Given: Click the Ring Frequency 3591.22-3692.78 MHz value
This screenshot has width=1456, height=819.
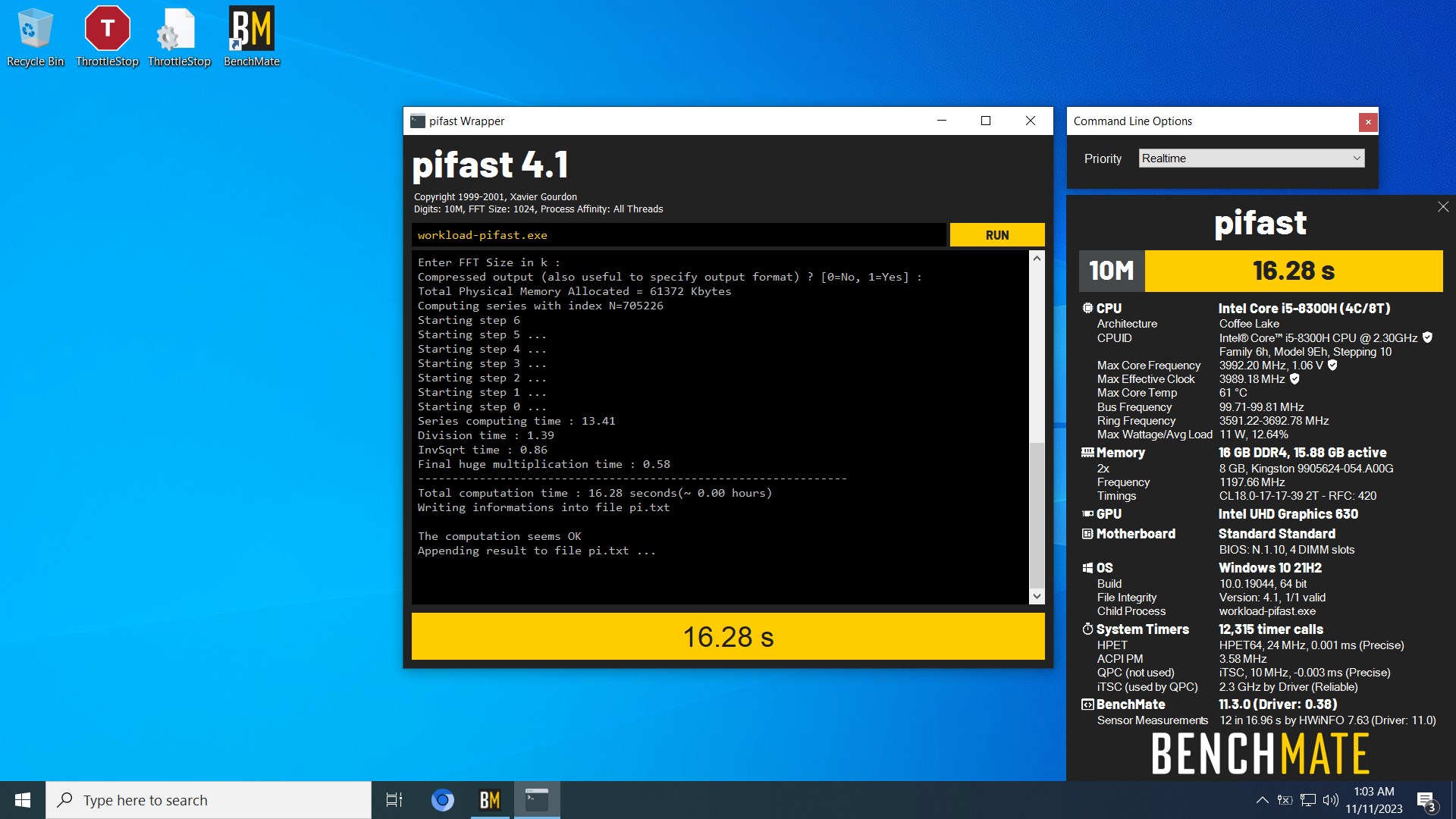Looking at the screenshot, I should coord(1274,421).
